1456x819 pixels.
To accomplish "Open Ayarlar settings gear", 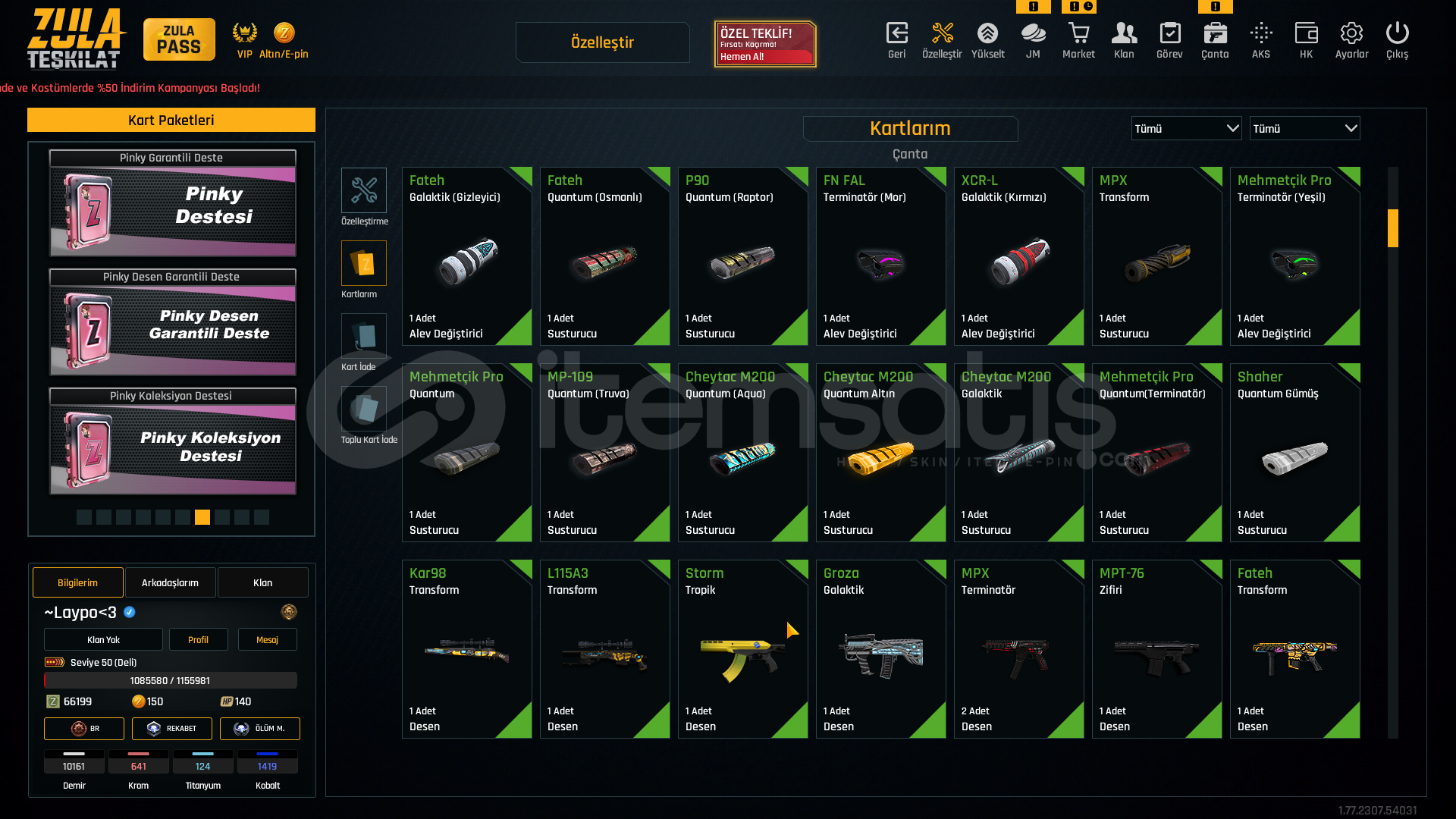I will pos(1351,33).
